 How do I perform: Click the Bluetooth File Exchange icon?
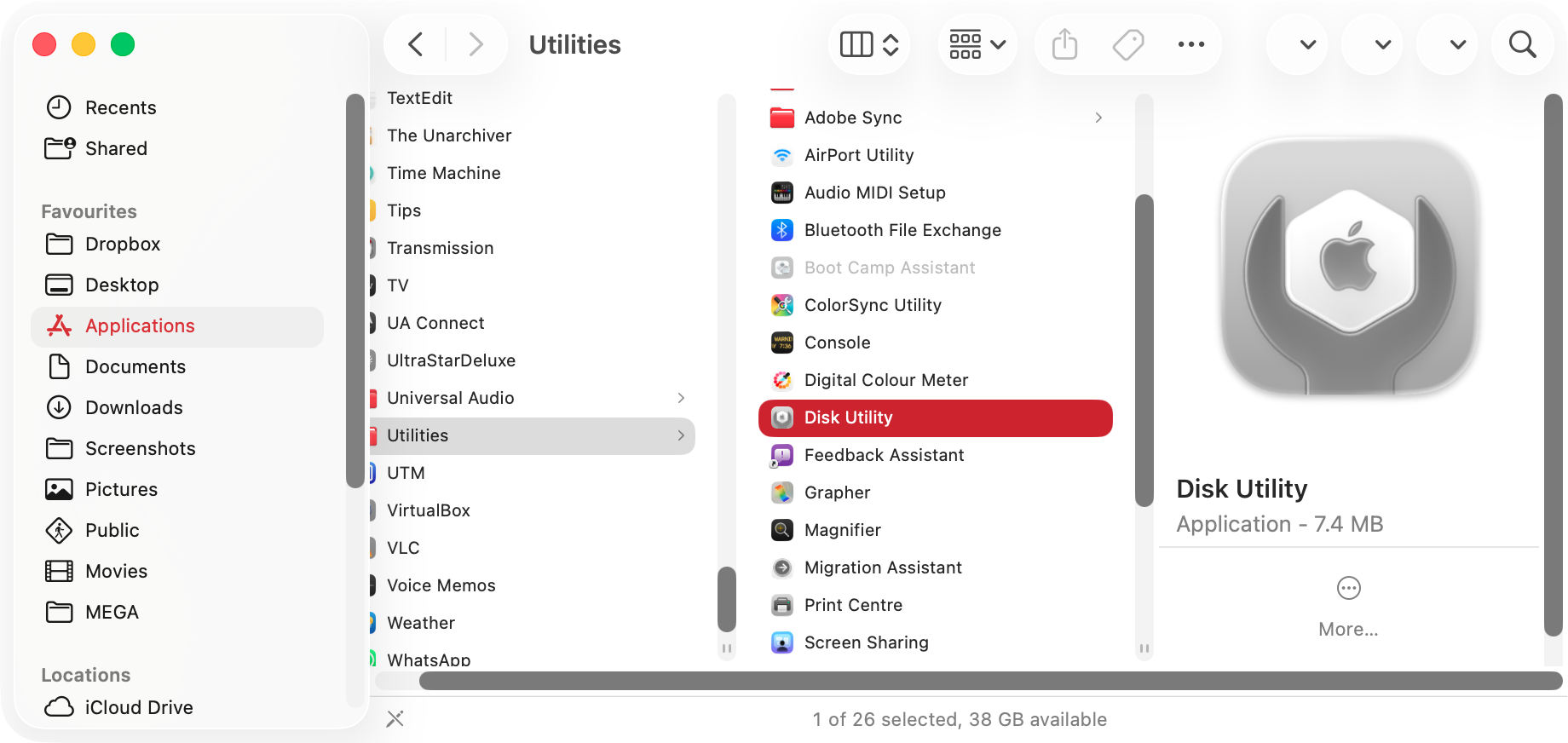point(782,230)
